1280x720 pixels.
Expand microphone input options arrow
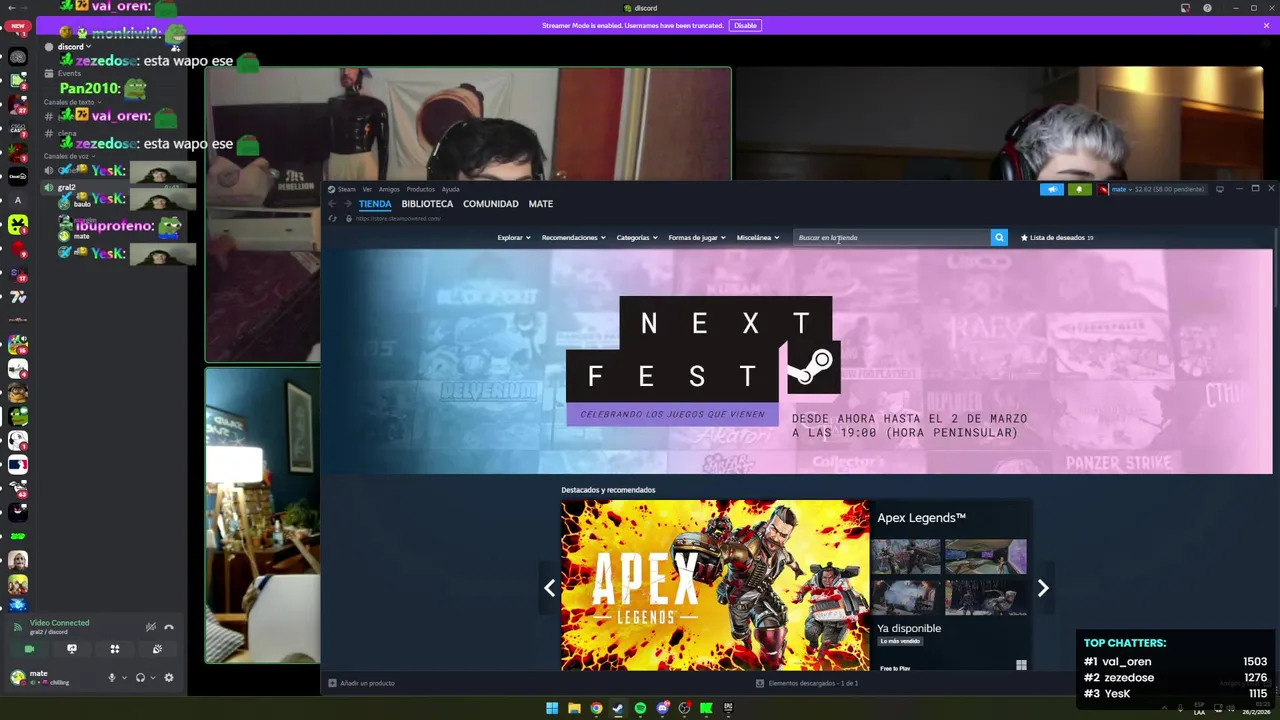point(124,678)
